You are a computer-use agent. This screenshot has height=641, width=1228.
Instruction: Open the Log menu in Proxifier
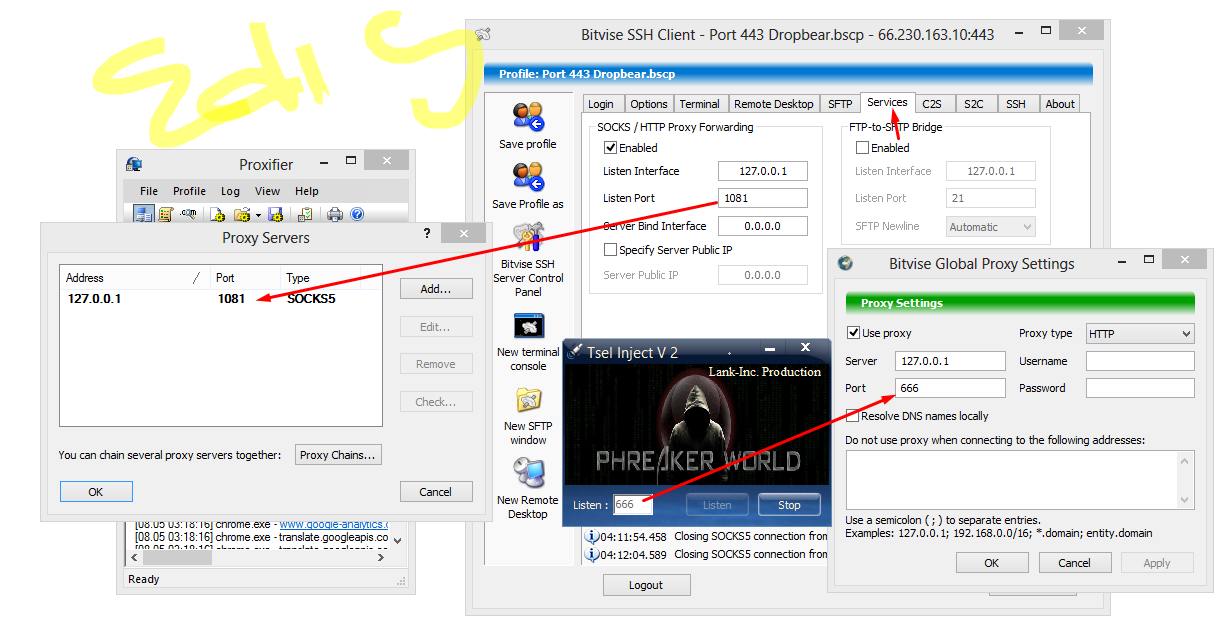[230, 191]
